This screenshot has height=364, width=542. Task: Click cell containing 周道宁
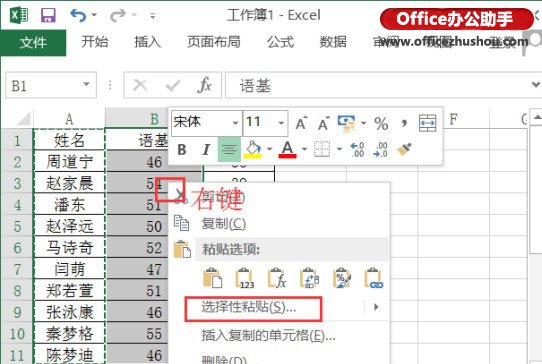69,162
